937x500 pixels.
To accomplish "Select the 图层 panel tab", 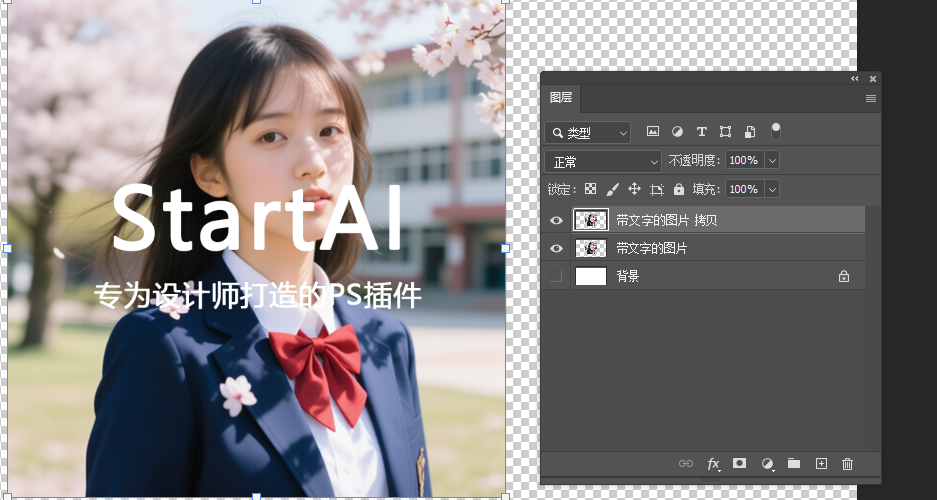I will click(x=561, y=98).
